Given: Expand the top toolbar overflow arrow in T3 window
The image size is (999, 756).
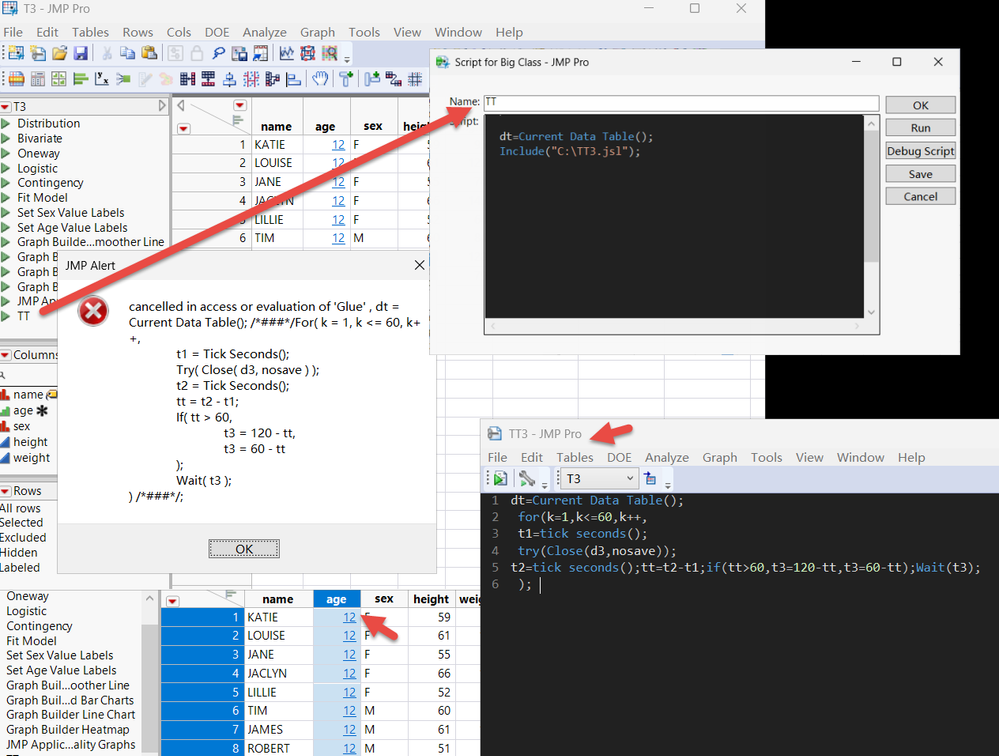Looking at the screenshot, I should (347, 59).
